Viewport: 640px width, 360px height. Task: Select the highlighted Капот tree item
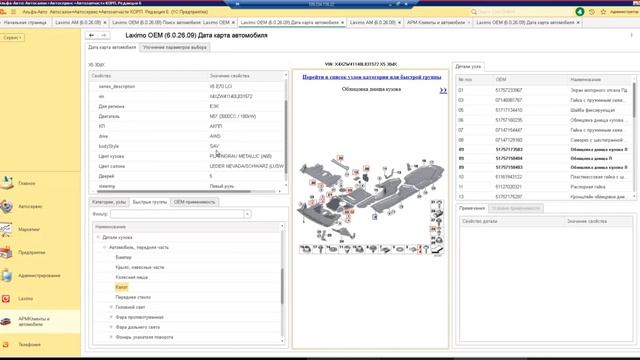(121, 287)
